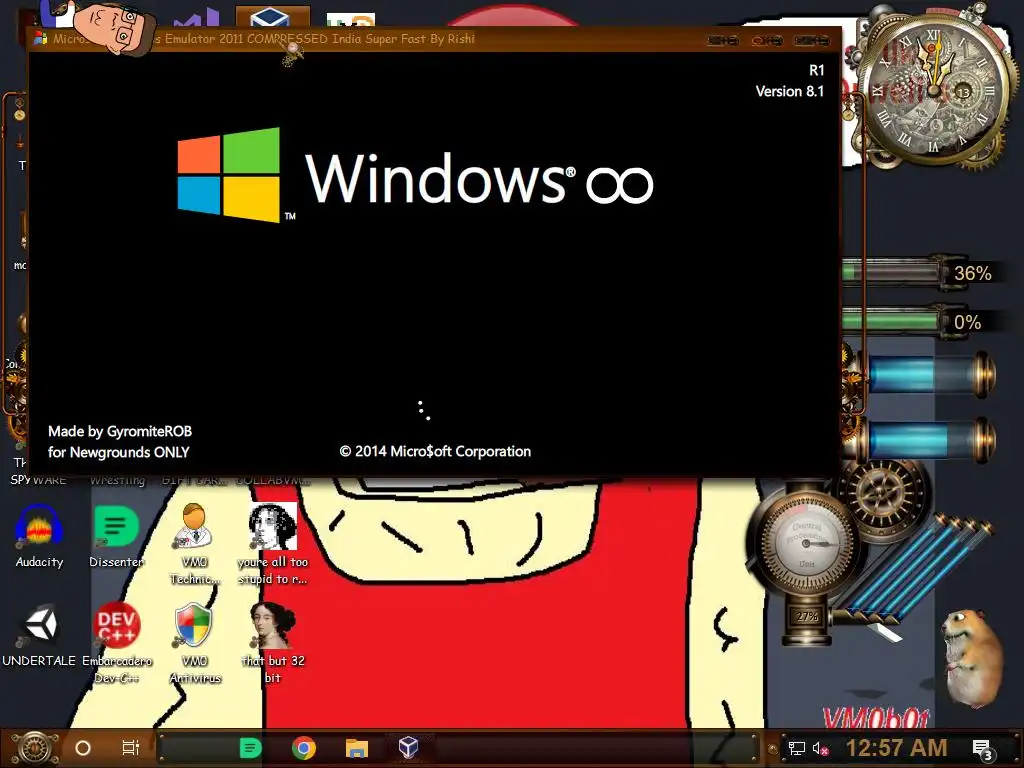Click 'for Newgrounds ONLY' text
The image size is (1024, 768).
119,452
